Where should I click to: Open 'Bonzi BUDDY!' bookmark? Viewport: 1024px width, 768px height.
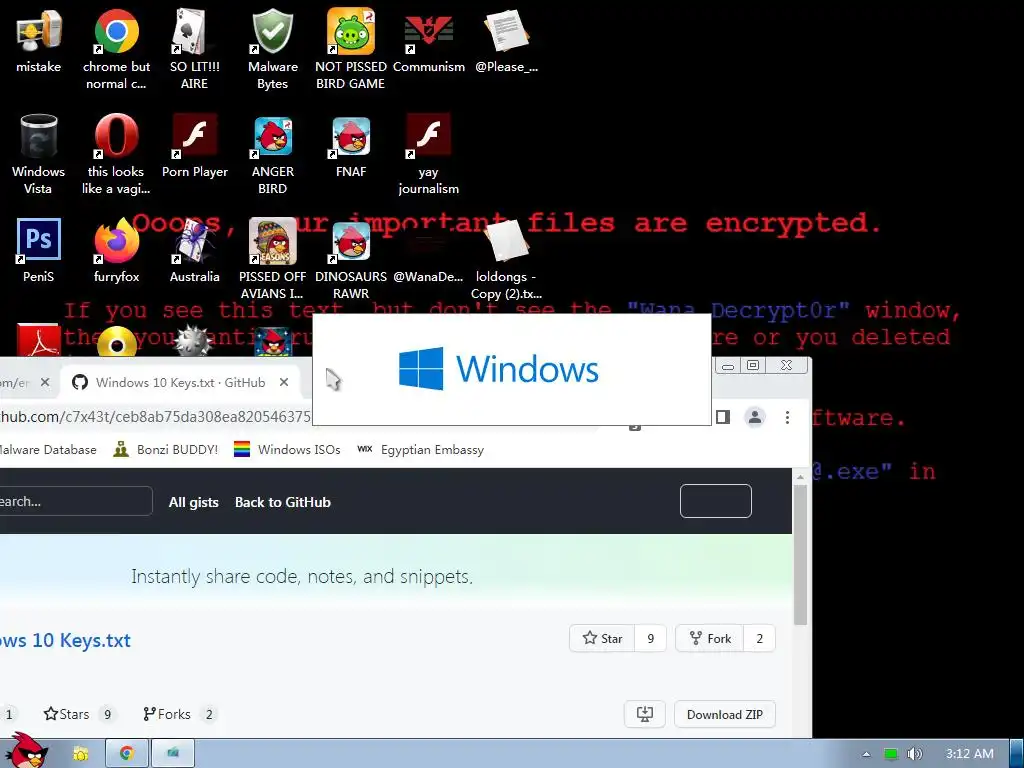166,450
